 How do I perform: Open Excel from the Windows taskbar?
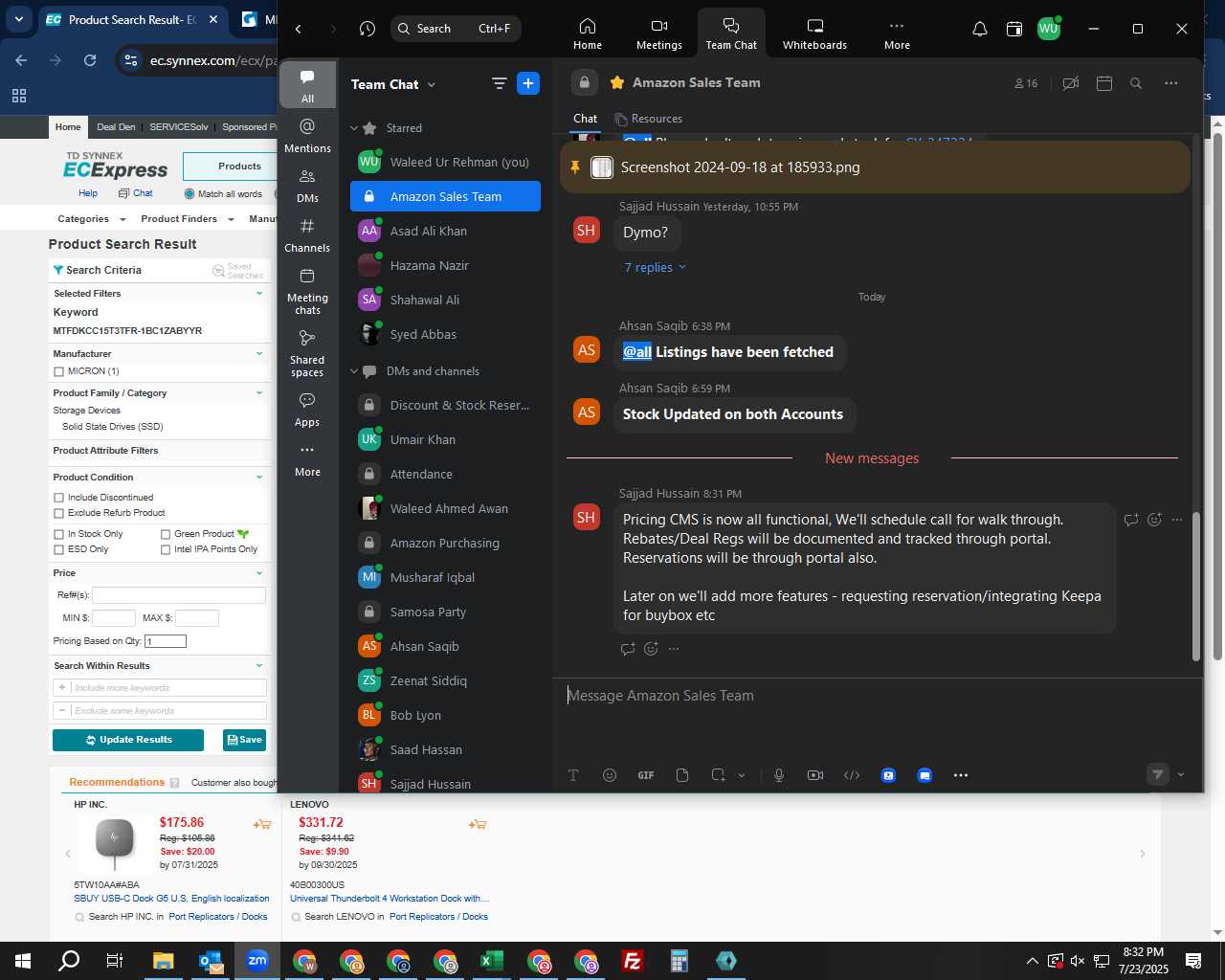(492, 961)
